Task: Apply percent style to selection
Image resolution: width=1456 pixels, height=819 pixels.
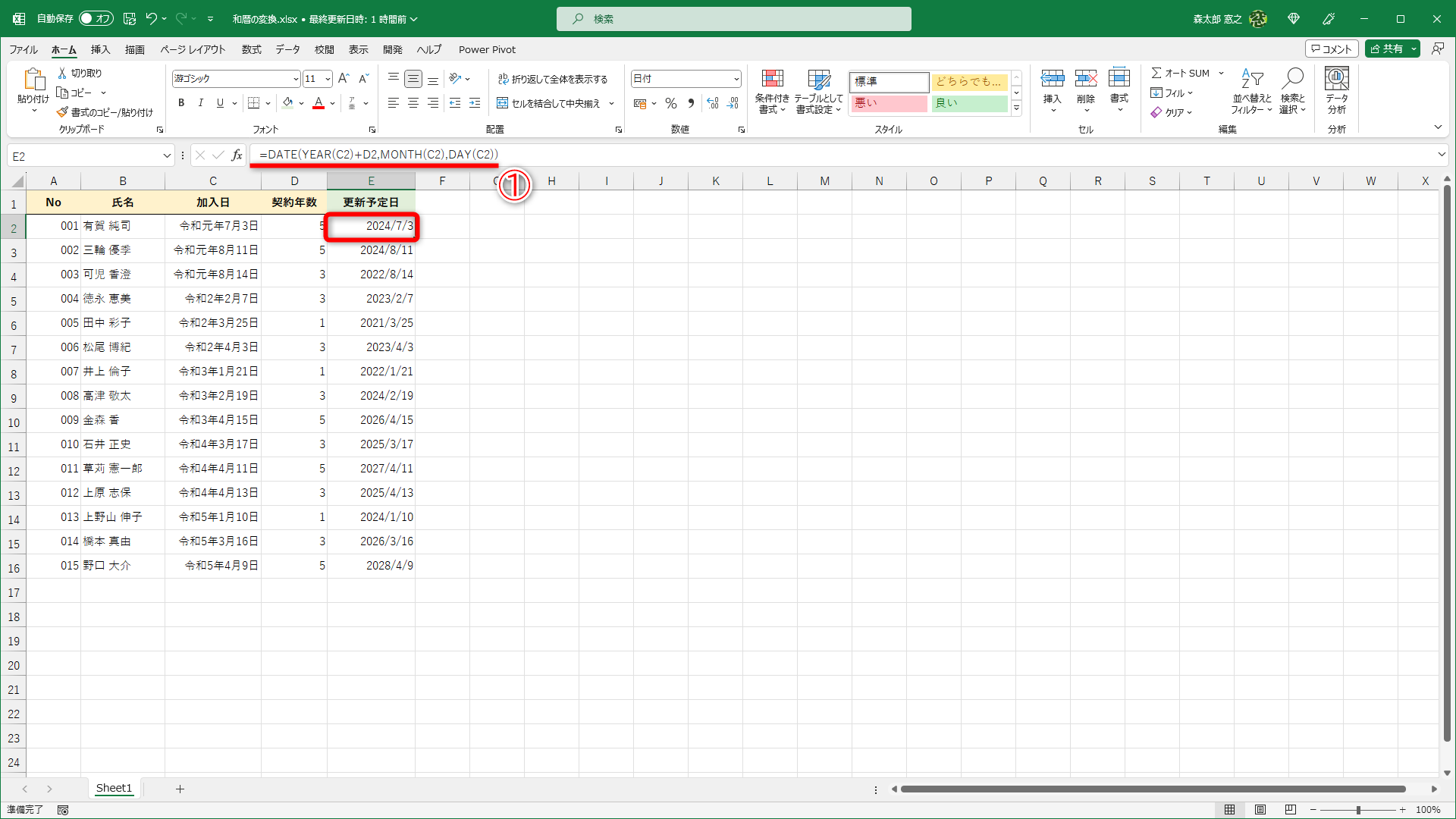Action: [670, 103]
